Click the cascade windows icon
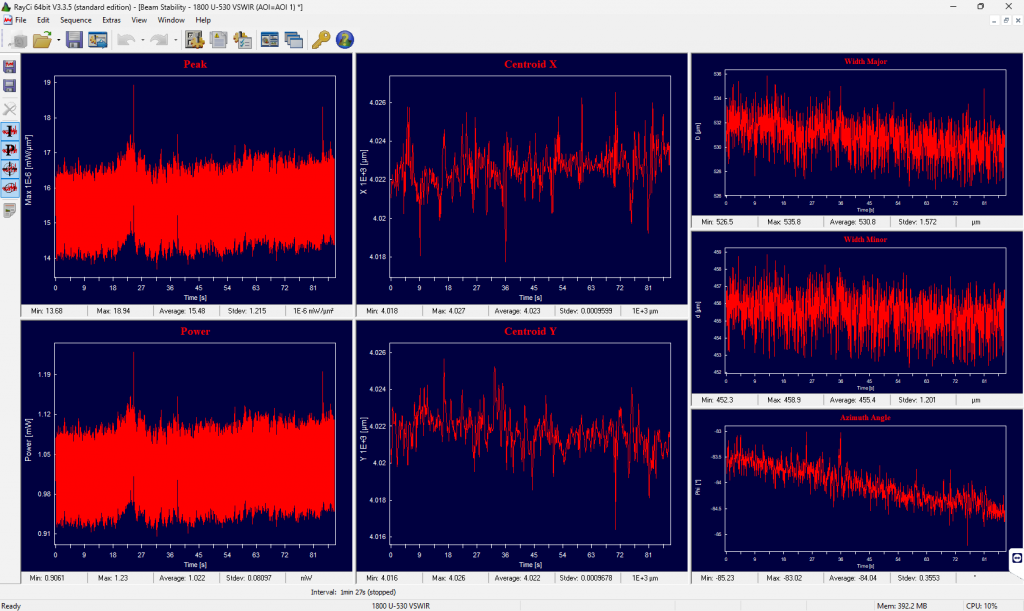 point(294,40)
